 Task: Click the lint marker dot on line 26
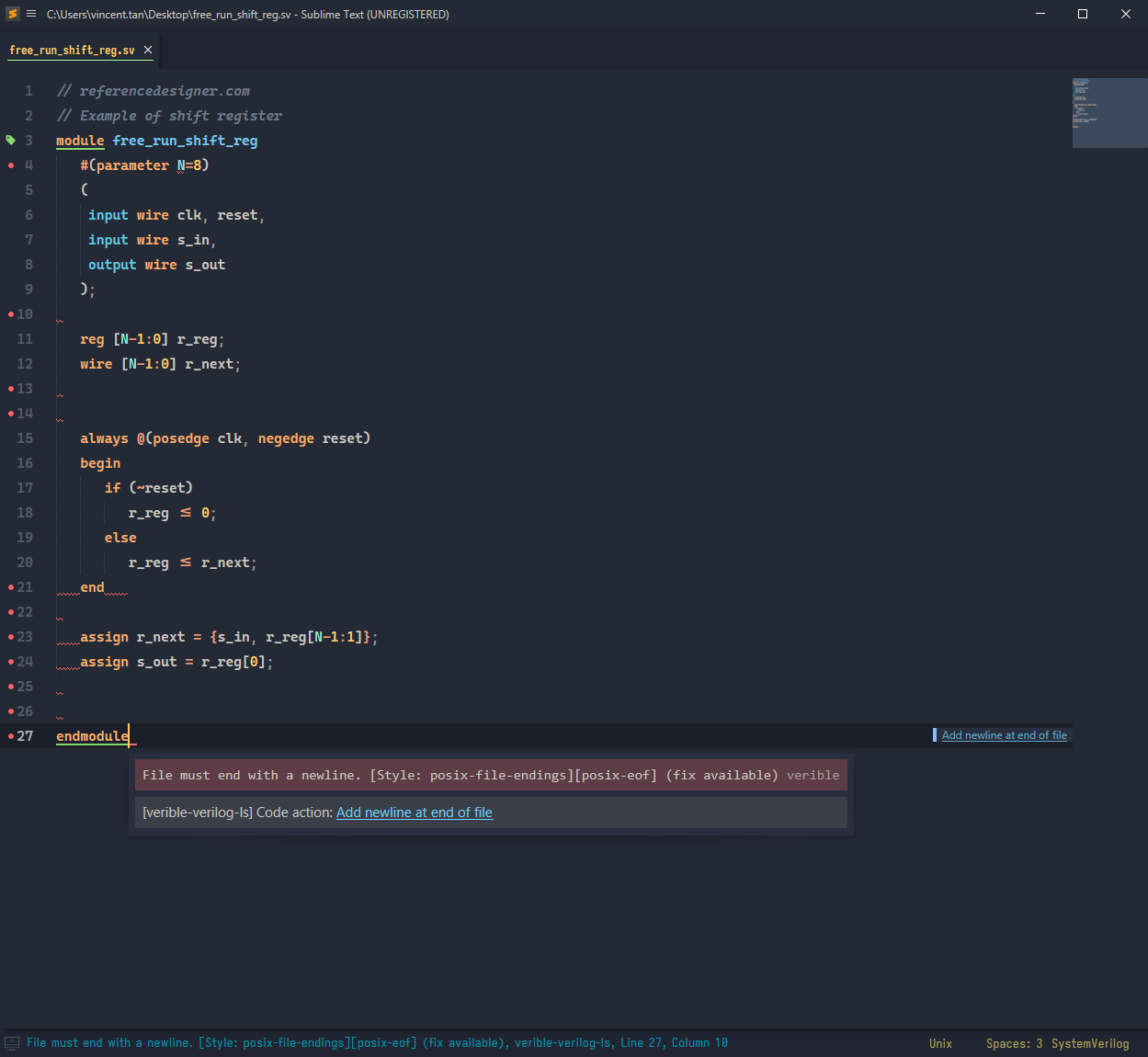tap(11, 711)
